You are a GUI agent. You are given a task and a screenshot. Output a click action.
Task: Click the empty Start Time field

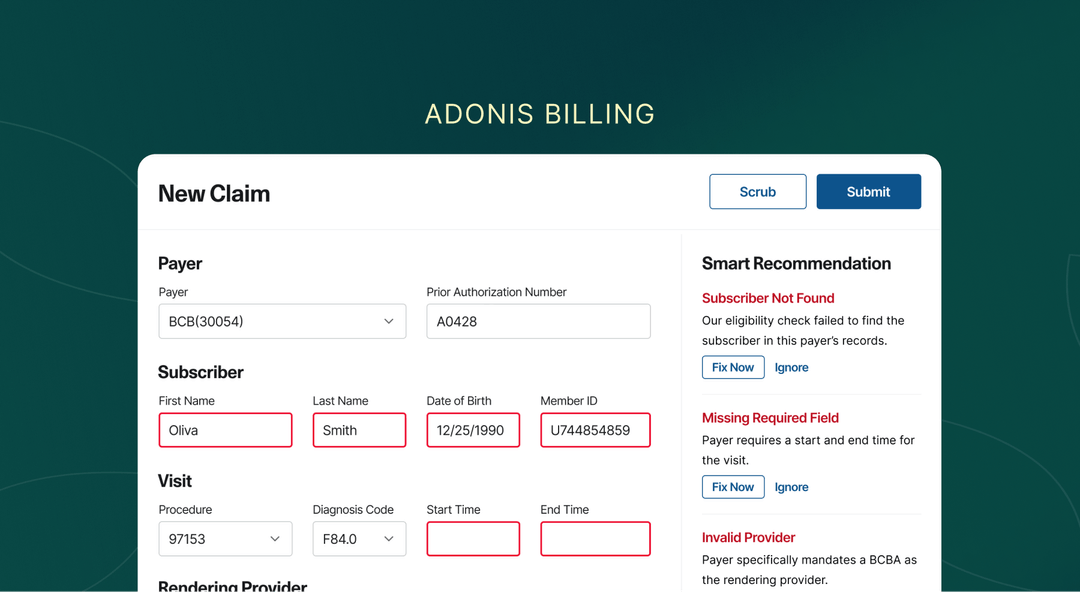[473, 539]
